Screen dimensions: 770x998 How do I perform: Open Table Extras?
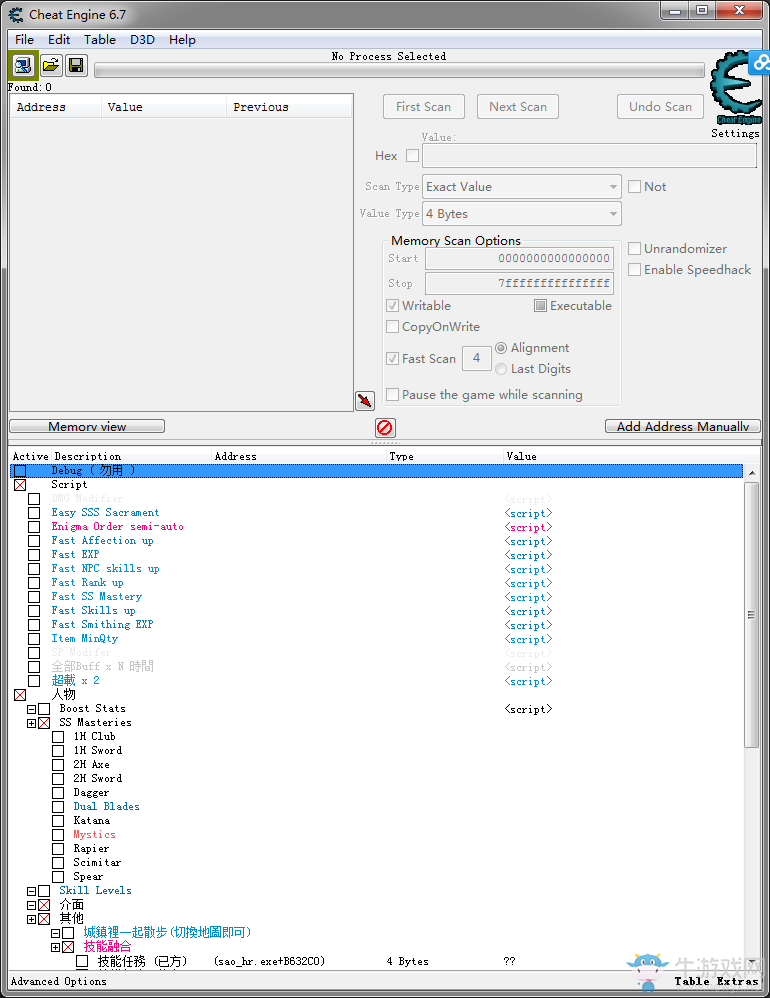(717, 981)
